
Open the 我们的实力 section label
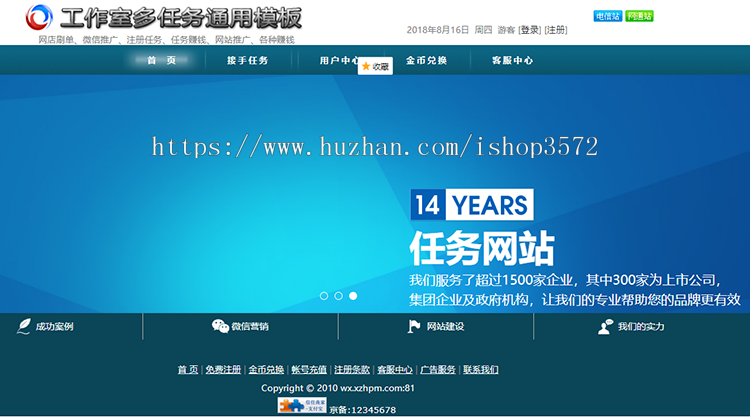(641, 327)
